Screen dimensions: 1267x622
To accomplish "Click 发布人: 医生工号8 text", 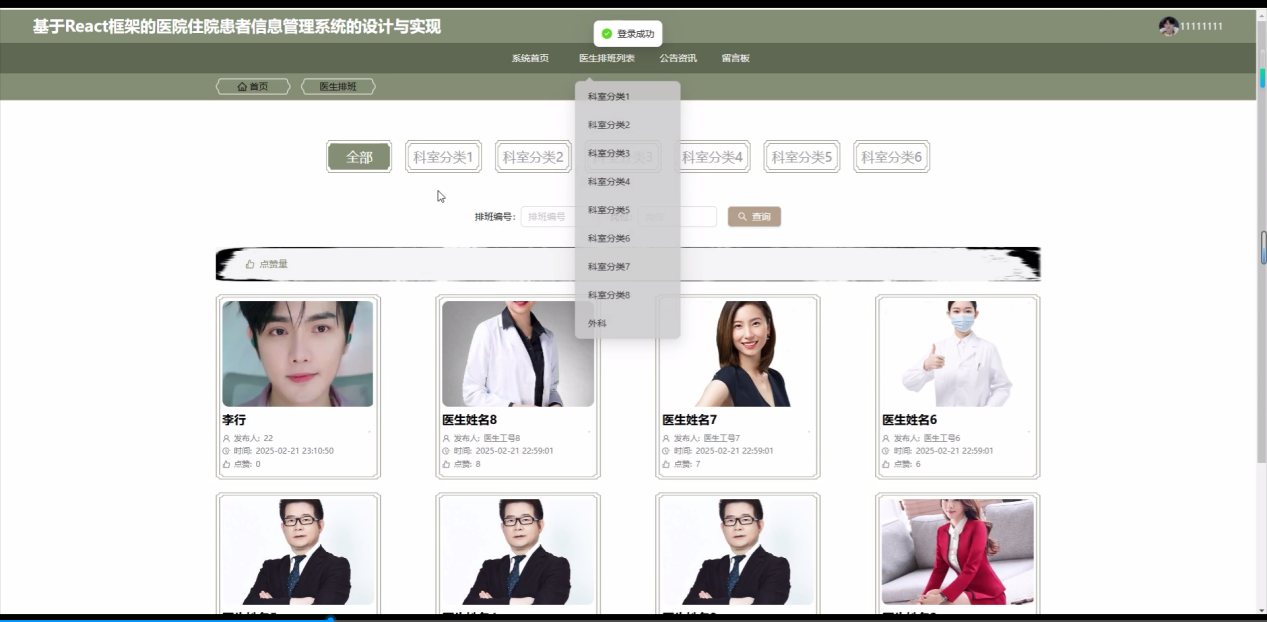I will (487, 438).
